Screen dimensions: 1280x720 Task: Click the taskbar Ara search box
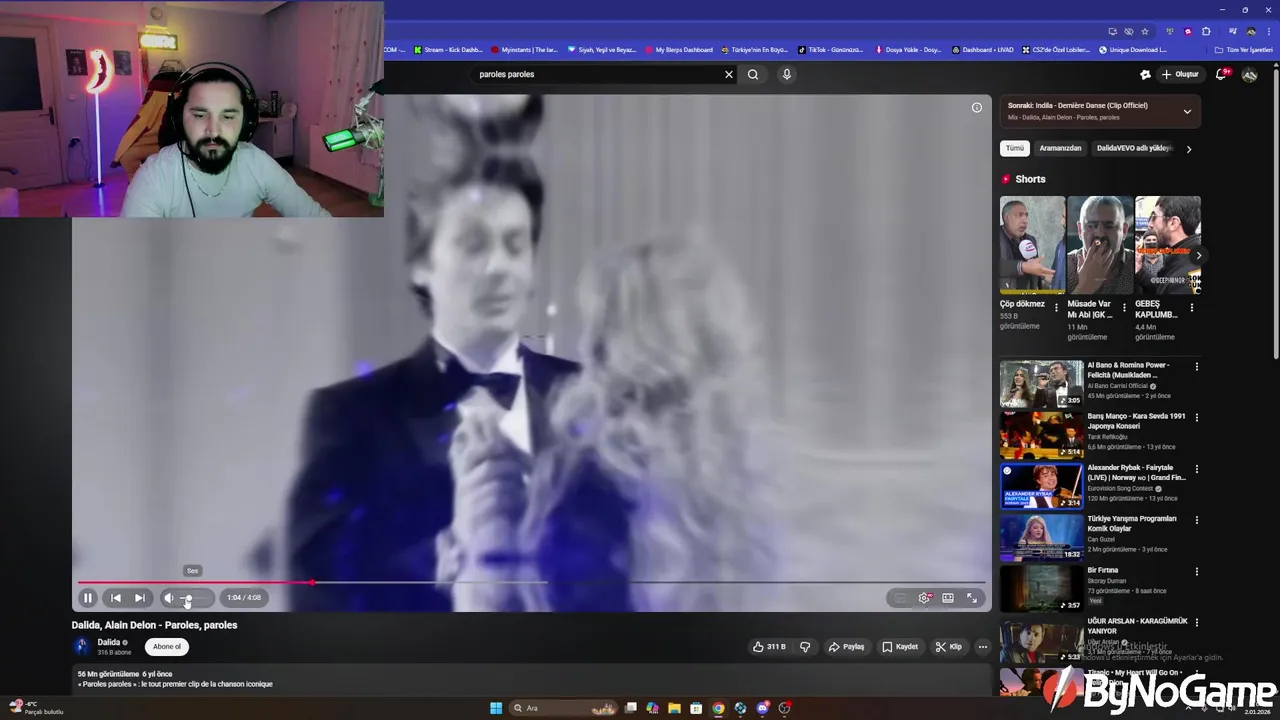(x=565, y=708)
